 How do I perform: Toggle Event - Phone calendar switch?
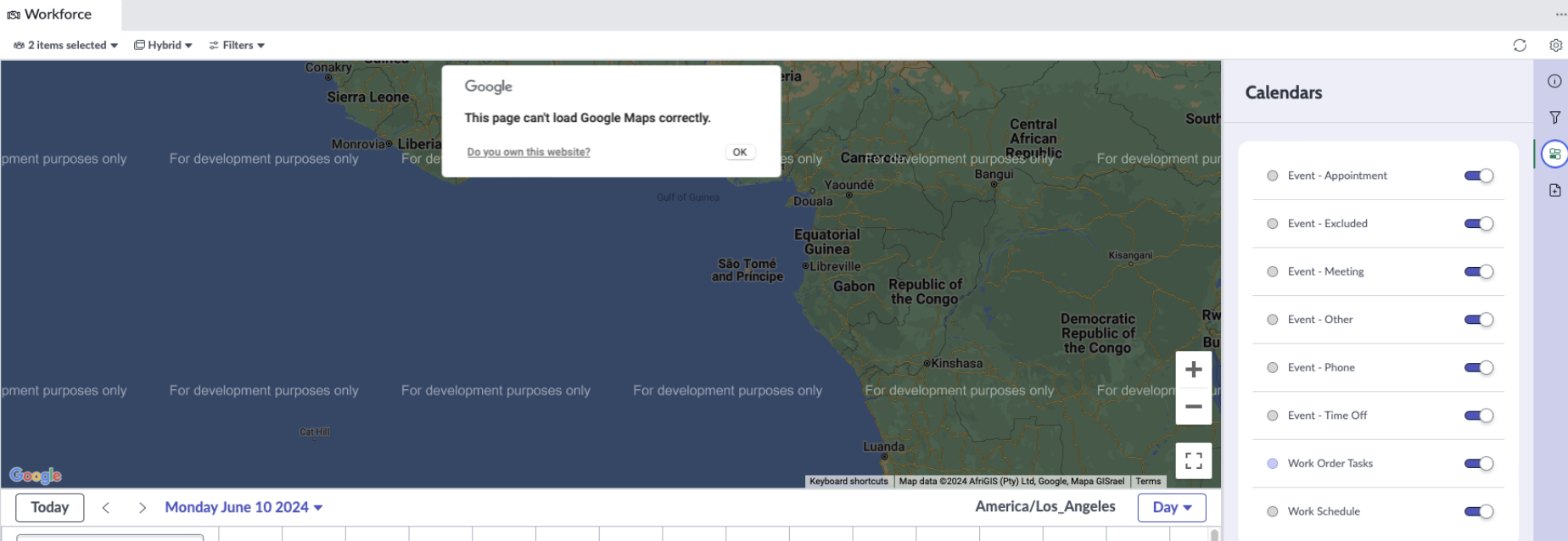(x=1479, y=367)
